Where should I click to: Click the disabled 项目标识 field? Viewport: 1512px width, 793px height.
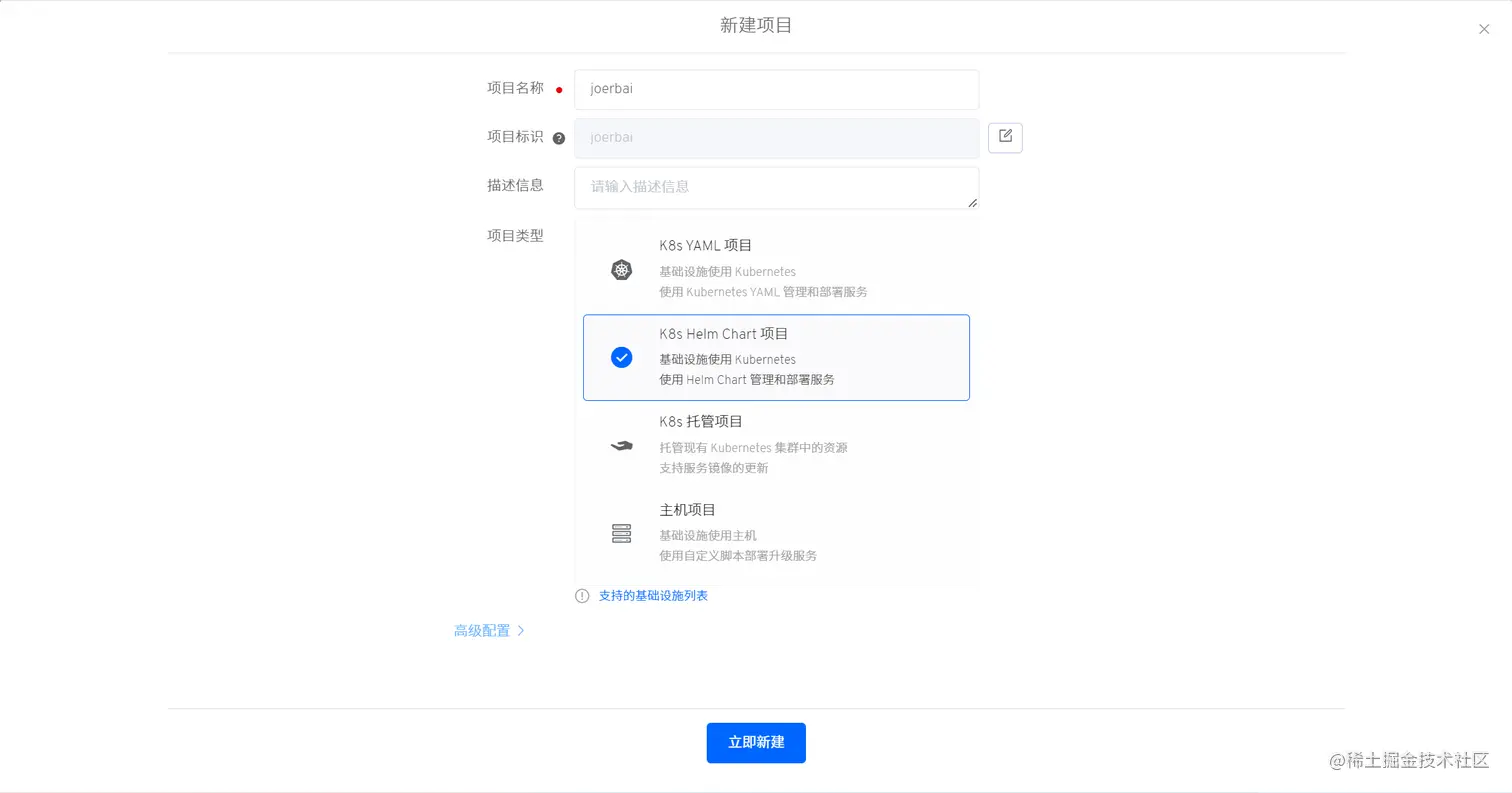point(776,138)
